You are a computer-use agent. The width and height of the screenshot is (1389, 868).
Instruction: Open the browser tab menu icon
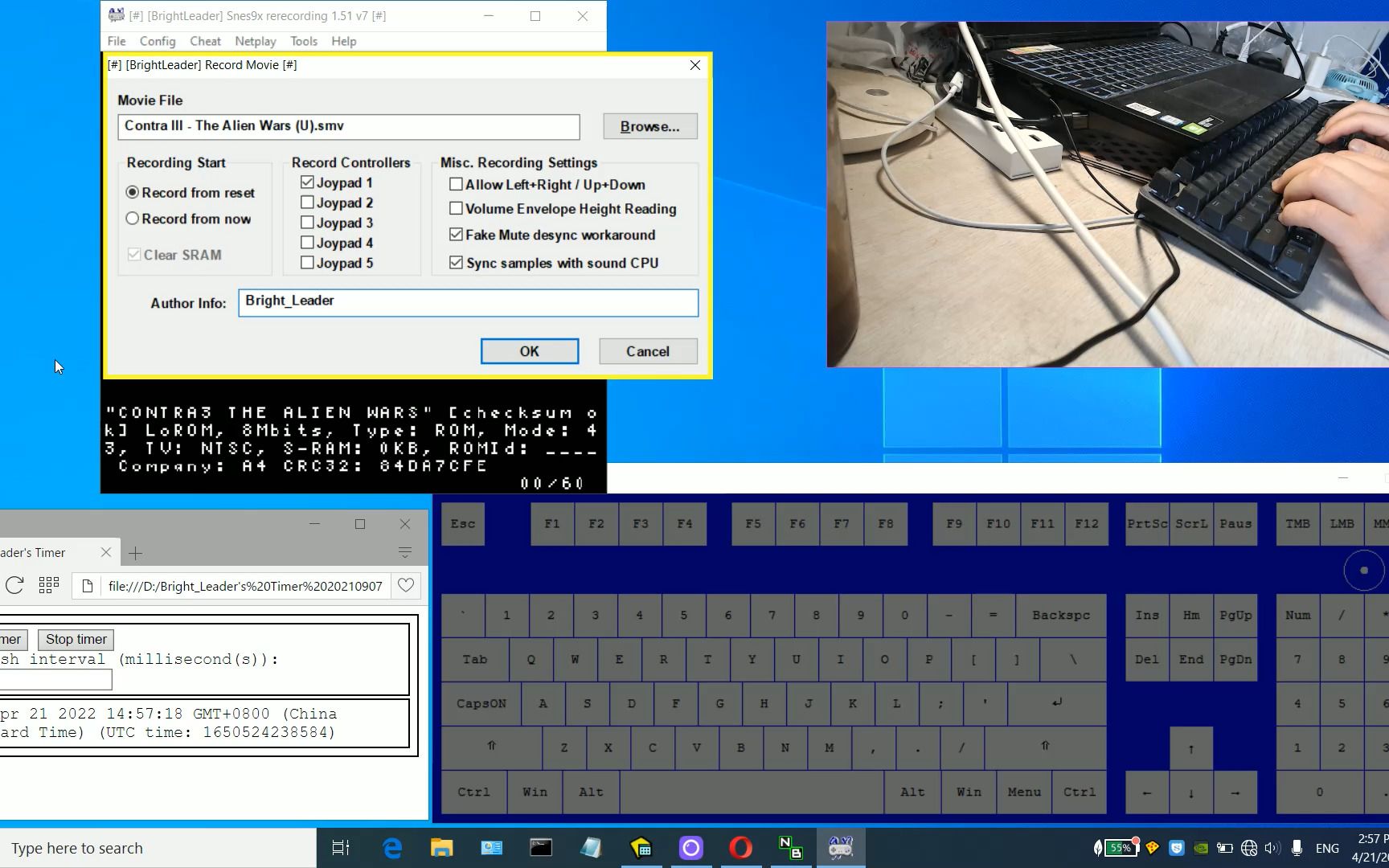tap(405, 552)
